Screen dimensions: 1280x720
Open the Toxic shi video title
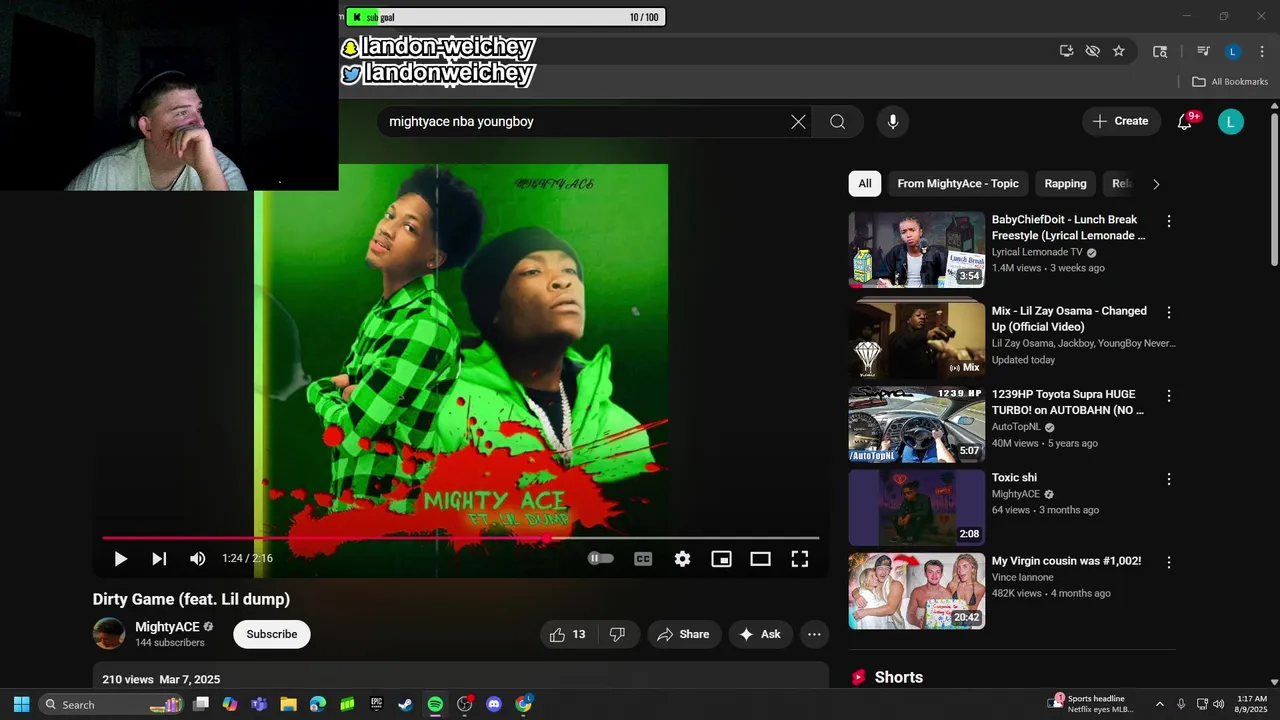pyautogui.click(x=1014, y=478)
